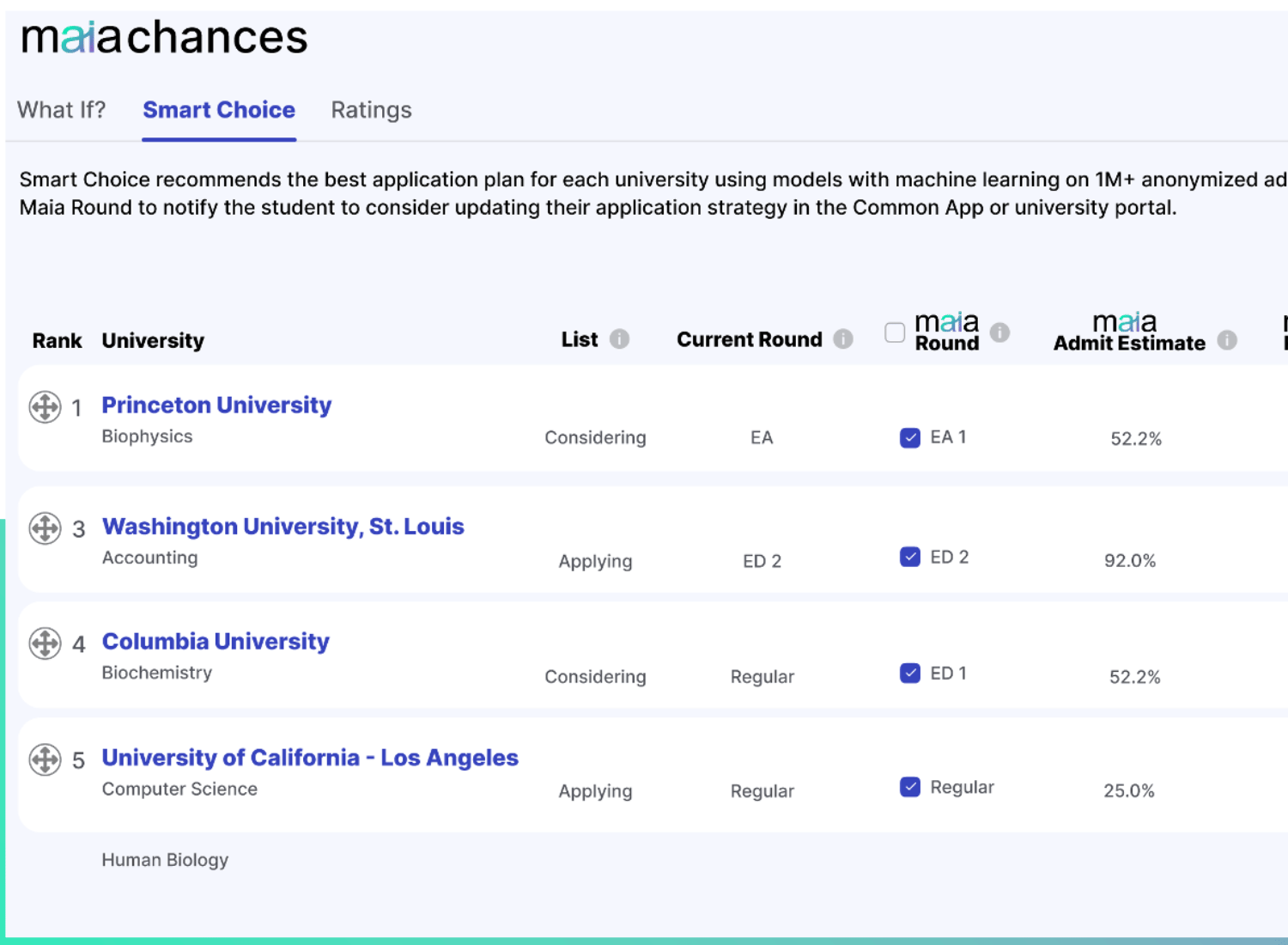Image resolution: width=1288 pixels, height=945 pixels.
Task: Click the info icon next to Current Round
Action: (x=843, y=339)
